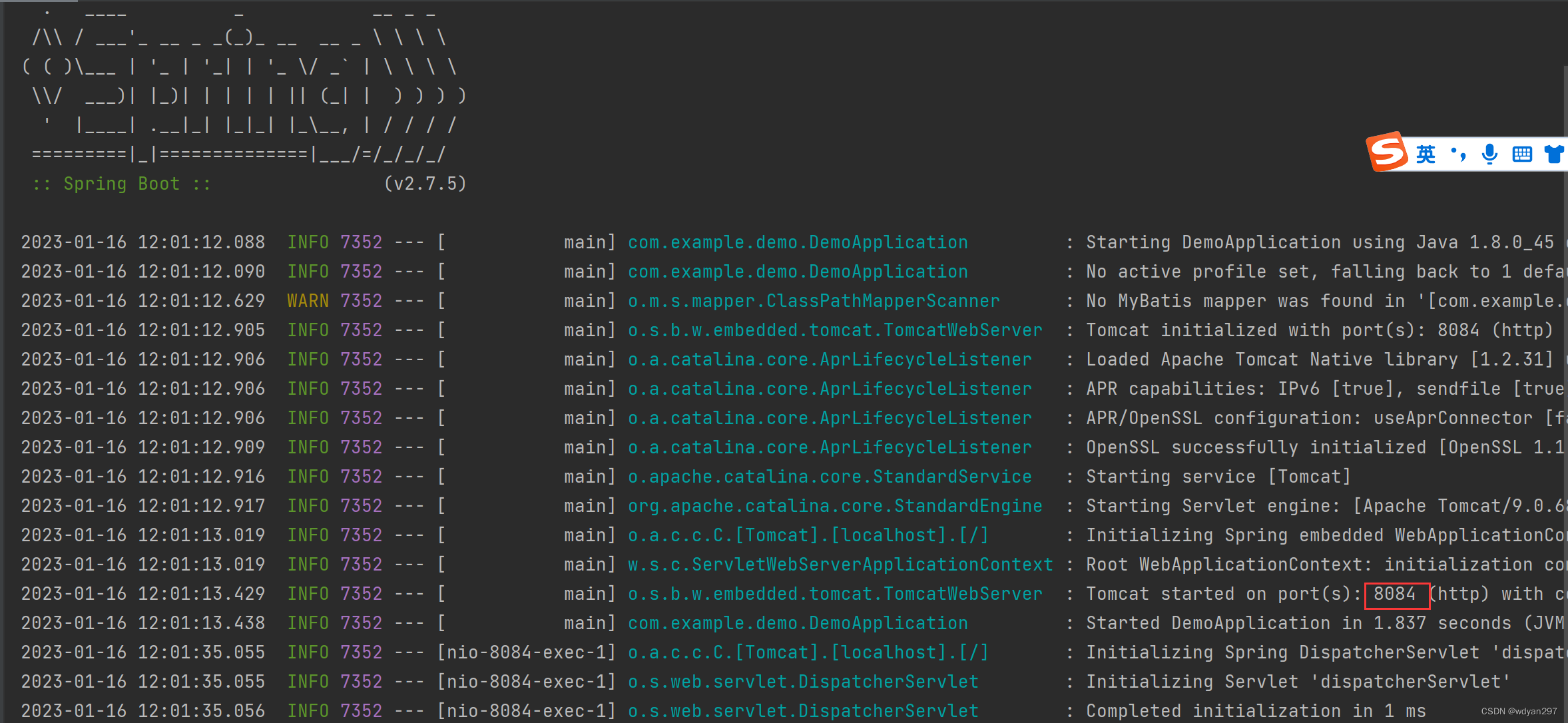Click timestamp 2023-01-16 12:01:12.088

pyautogui.click(x=143, y=242)
